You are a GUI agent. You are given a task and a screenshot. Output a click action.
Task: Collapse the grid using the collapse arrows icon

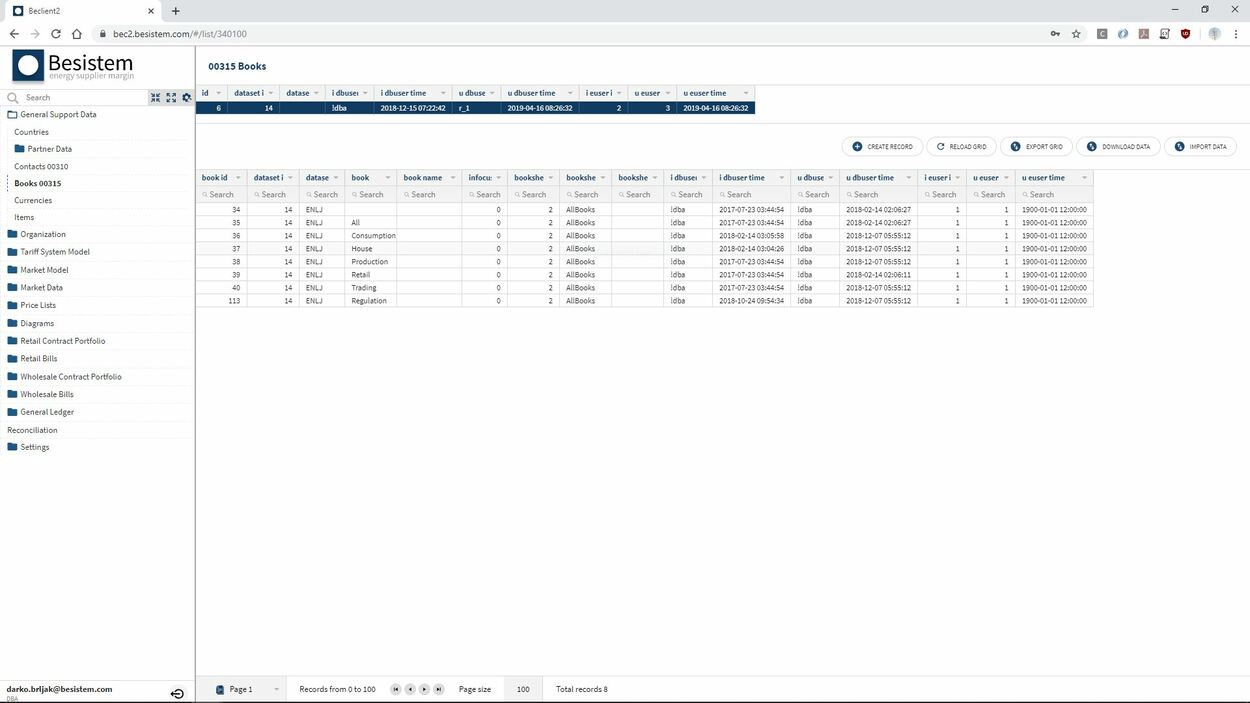click(x=156, y=97)
